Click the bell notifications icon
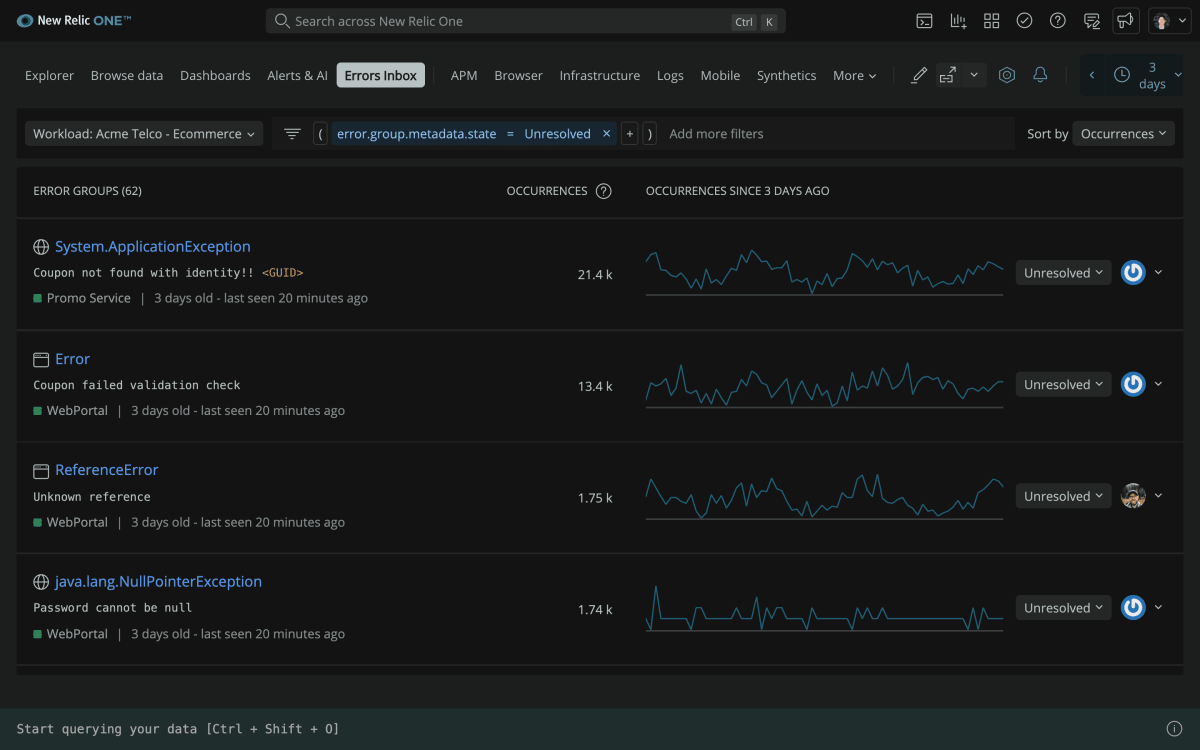Screen dimensions: 1200x750 pyautogui.click(x=1040, y=75)
